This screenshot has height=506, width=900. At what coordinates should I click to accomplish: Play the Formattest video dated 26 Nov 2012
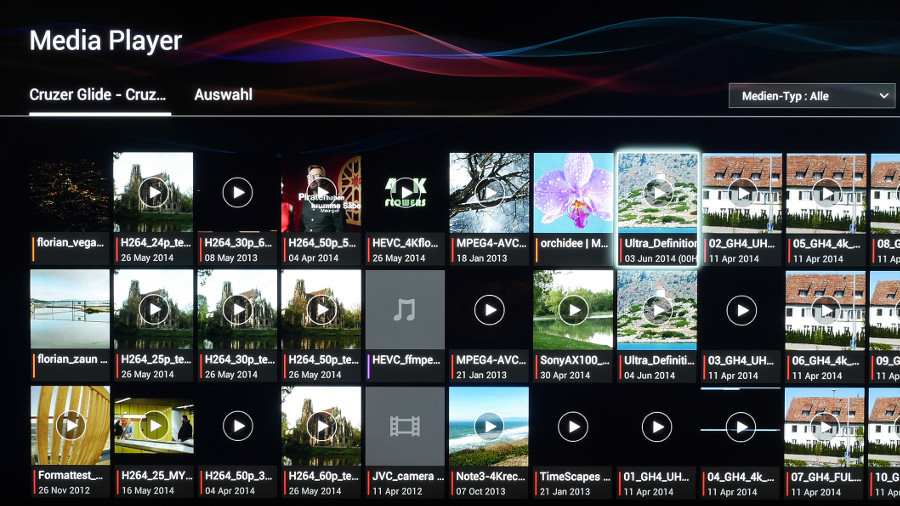pyautogui.click(x=70, y=426)
